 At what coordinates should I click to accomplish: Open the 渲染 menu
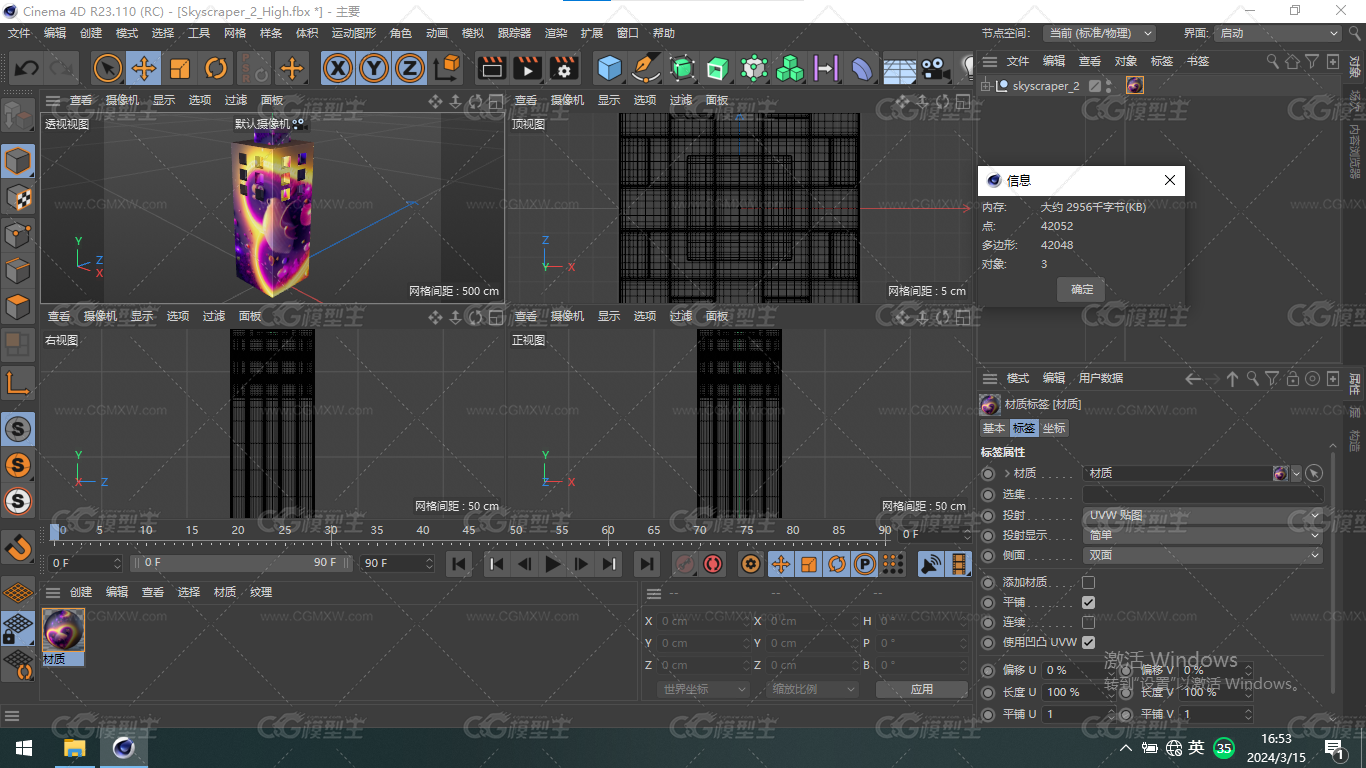tap(556, 33)
